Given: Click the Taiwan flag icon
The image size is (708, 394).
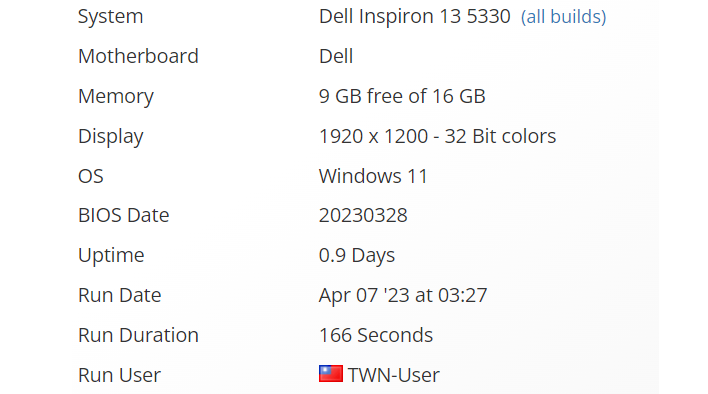Looking at the screenshot, I should pyautogui.click(x=331, y=374).
